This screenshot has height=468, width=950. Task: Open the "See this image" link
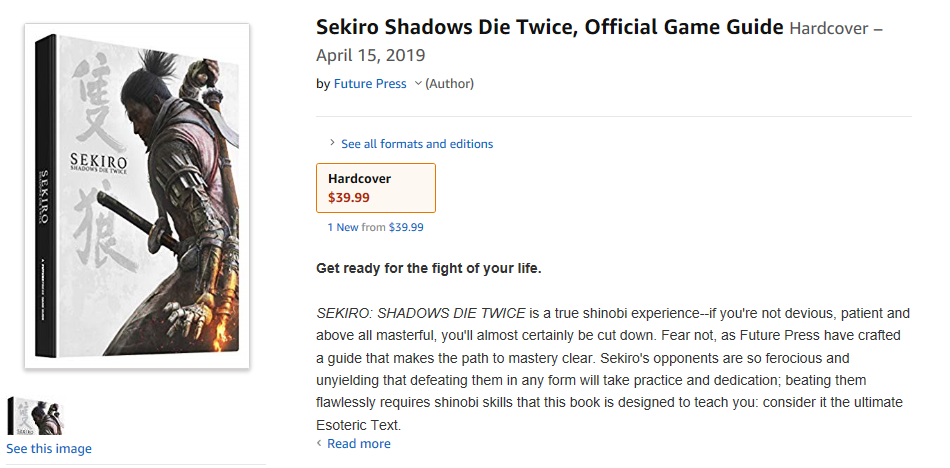click(x=49, y=449)
